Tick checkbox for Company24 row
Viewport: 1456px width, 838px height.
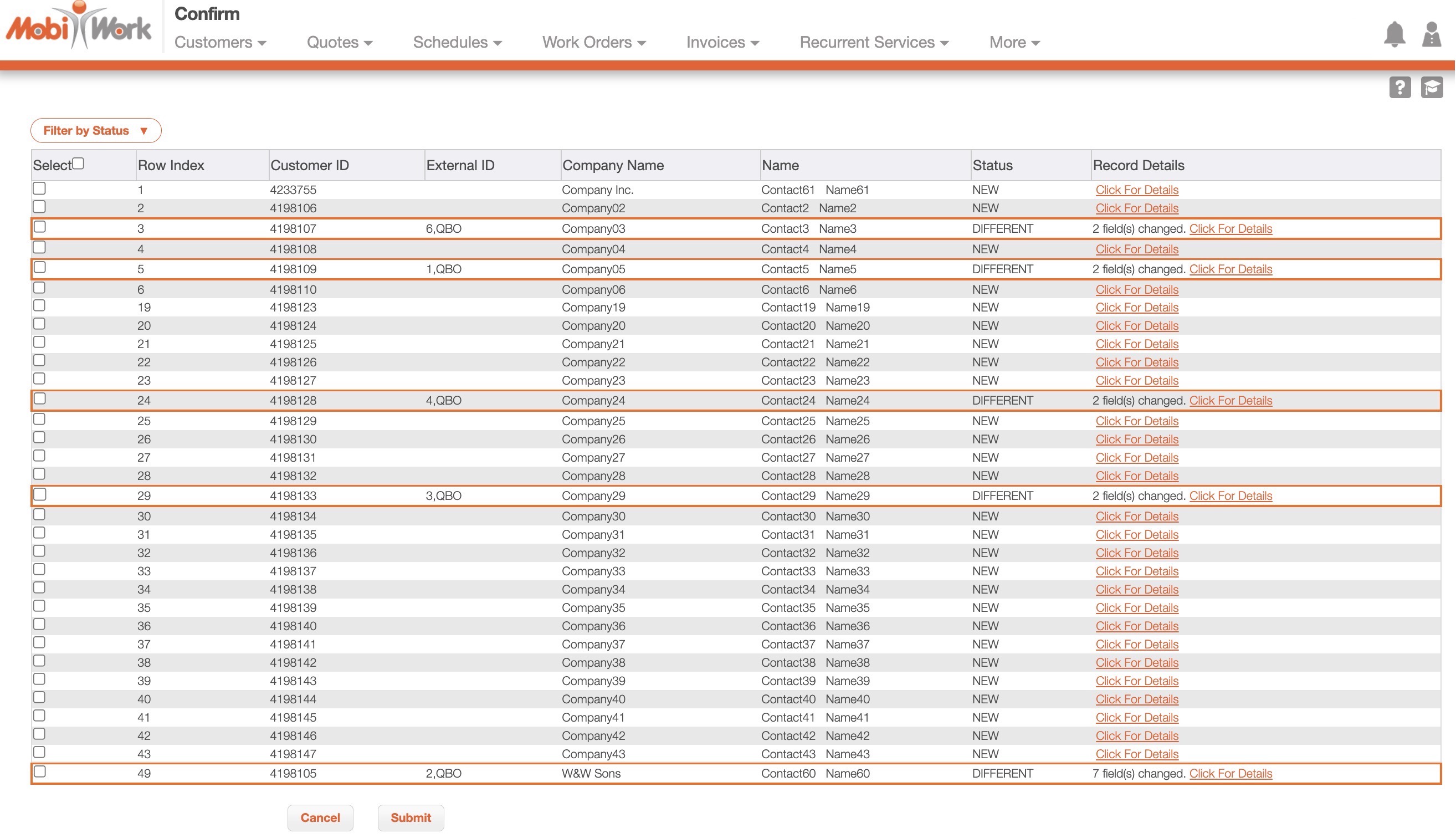[x=40, y=399]
